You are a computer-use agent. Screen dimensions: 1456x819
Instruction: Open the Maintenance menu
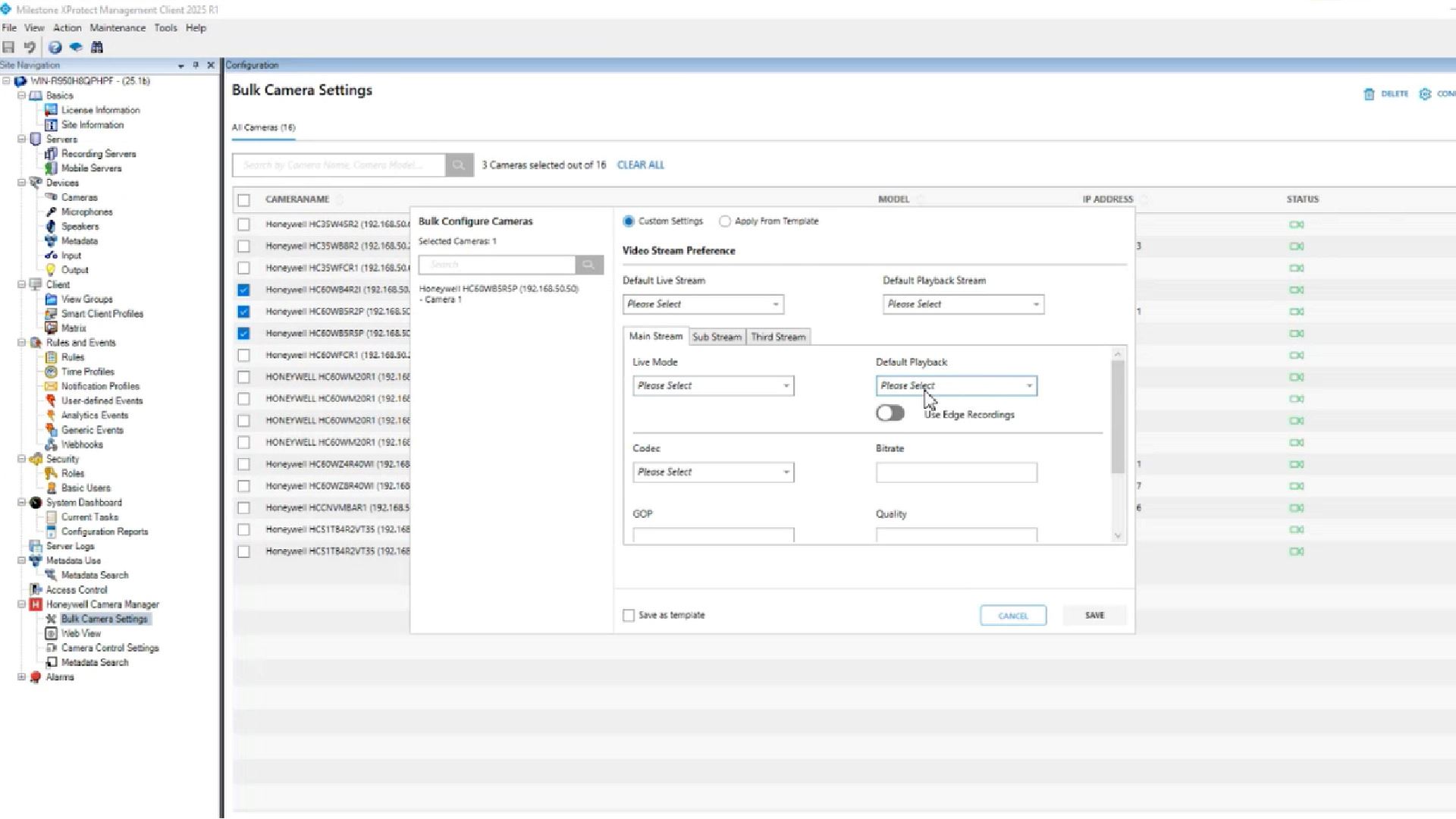[118, 28]
